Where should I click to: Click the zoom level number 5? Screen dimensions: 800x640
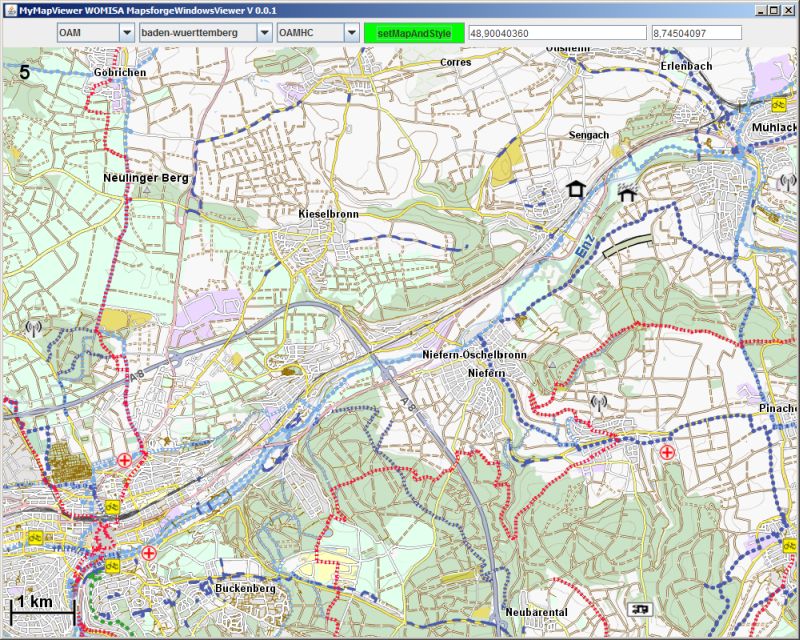(x=24, y=72)
